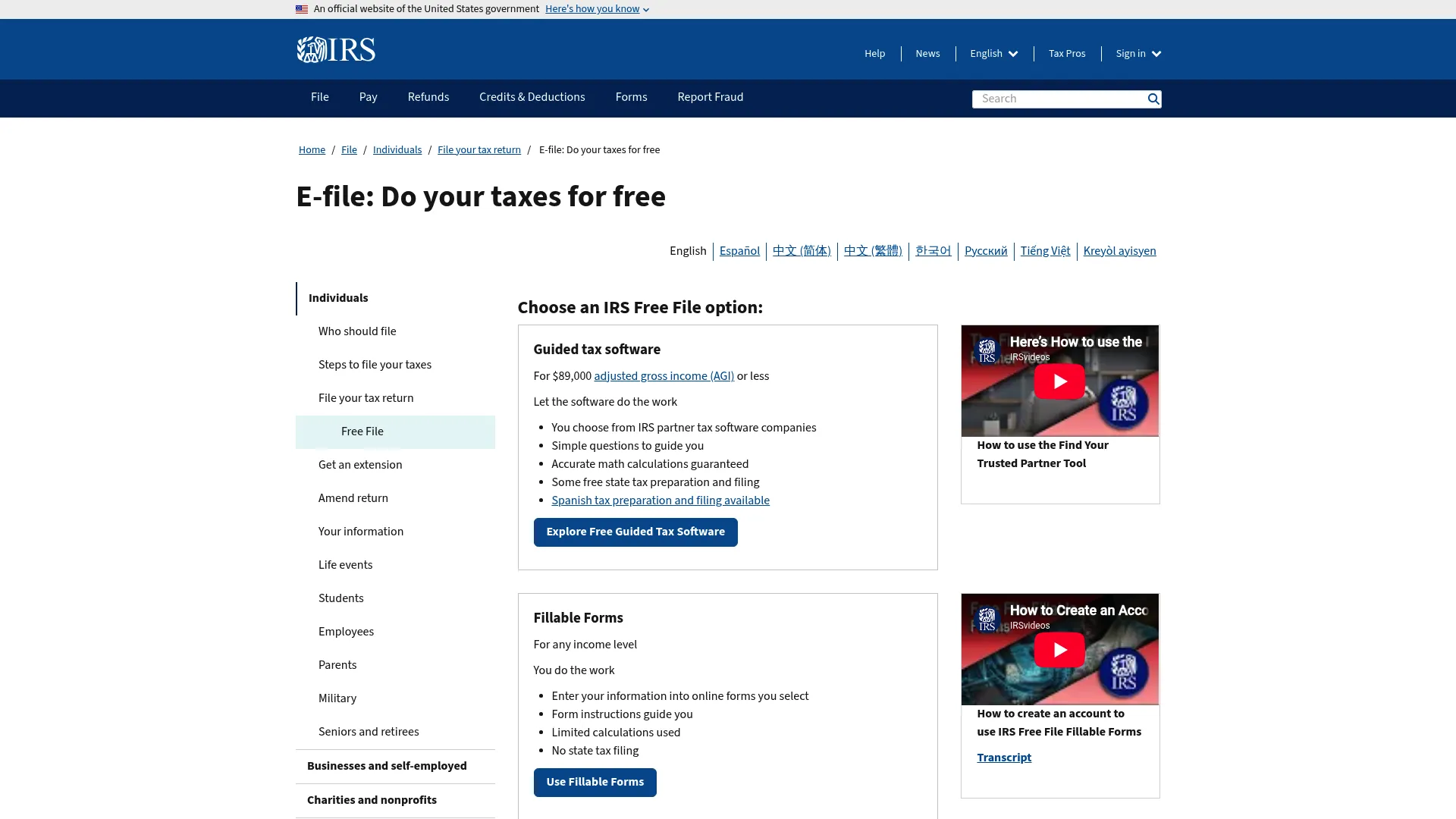Click the Home breadcrumb link
1456x819 pixels.
tap(312, 150)
